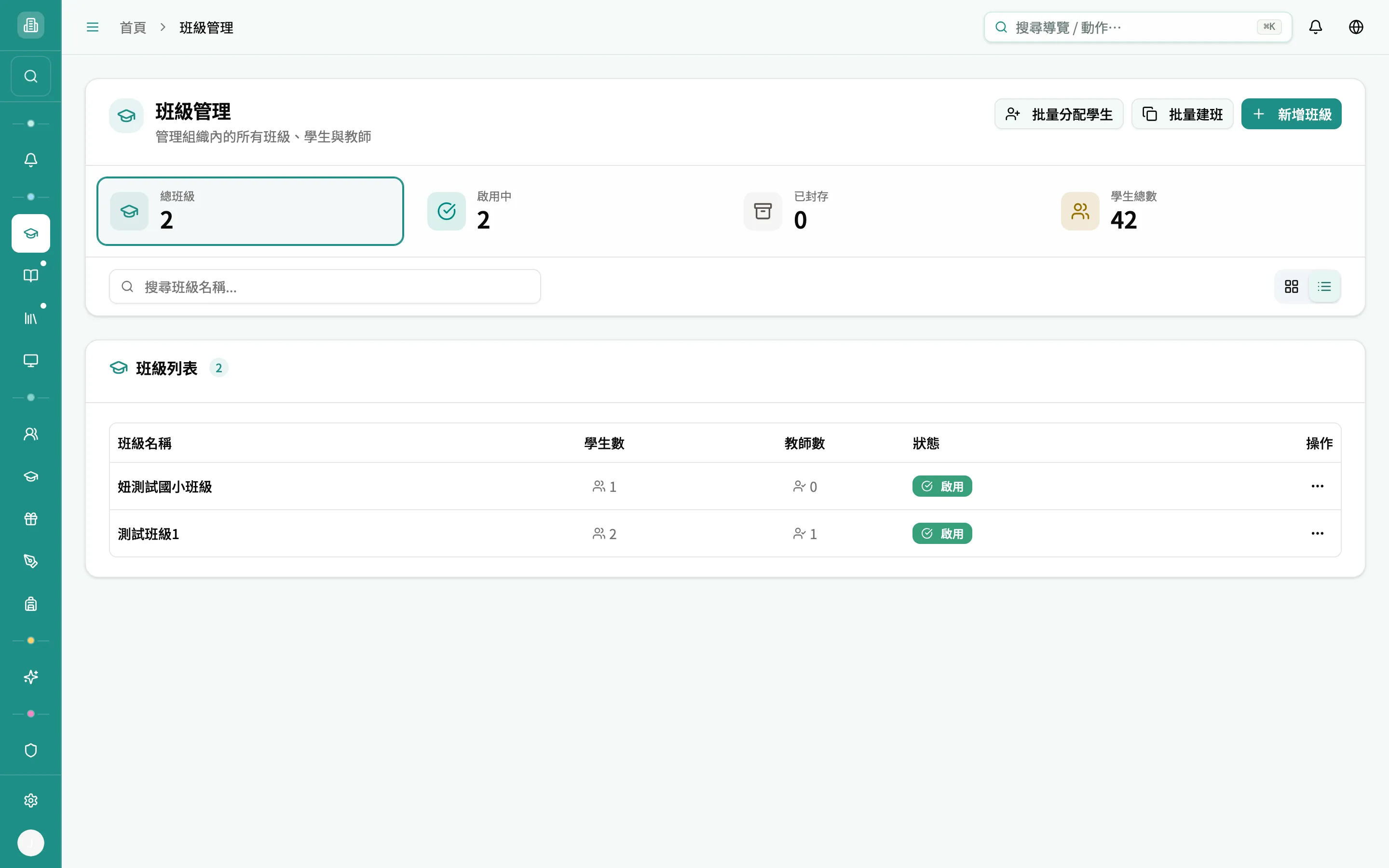Open settings gear in sidebar

point(30,801)
